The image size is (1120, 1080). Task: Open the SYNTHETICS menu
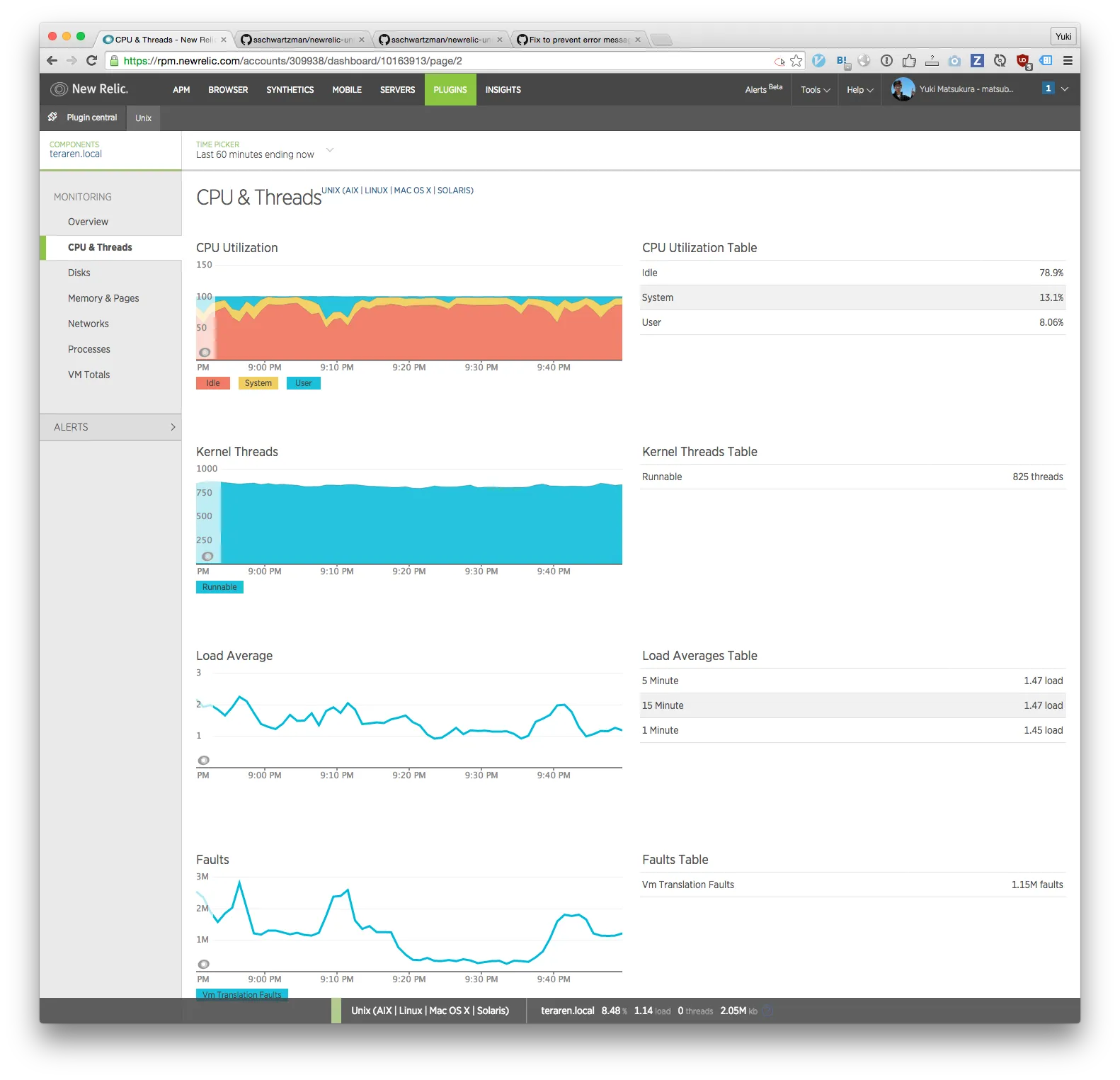pos(290,90)
